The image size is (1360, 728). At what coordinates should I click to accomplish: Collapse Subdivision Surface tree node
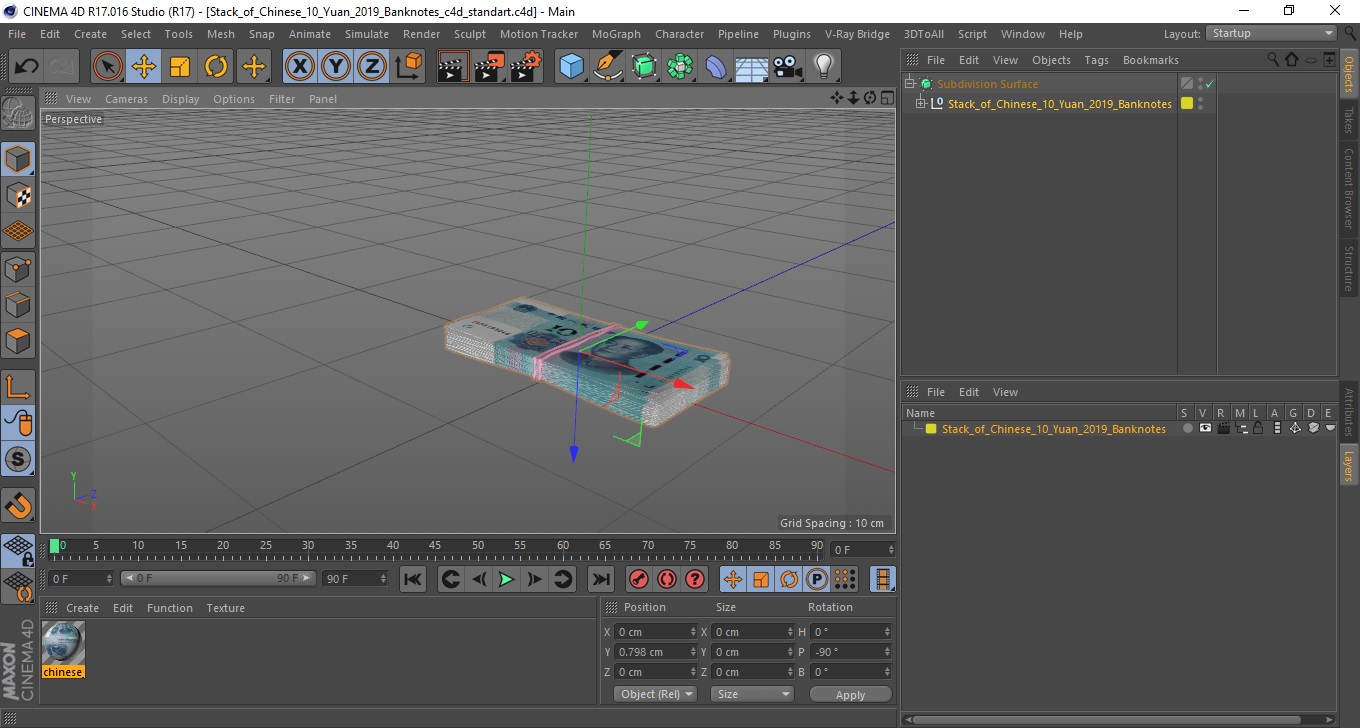[910, 84]
